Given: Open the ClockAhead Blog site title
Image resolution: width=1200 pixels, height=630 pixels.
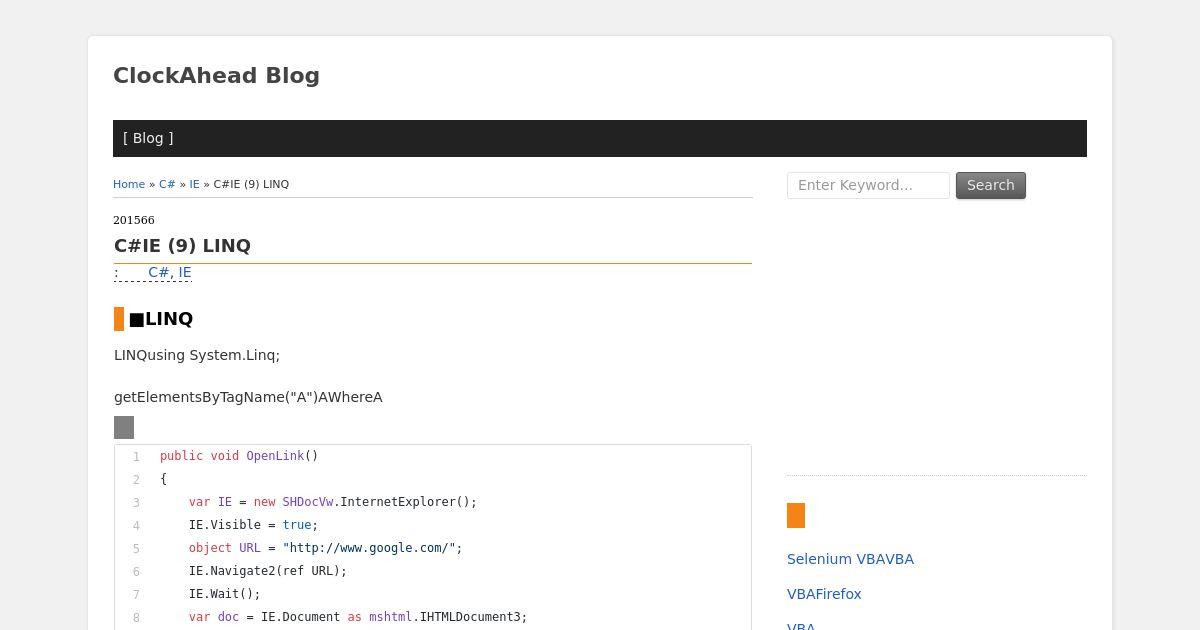Looking at the screenshot, I should (x=216, y=76).
